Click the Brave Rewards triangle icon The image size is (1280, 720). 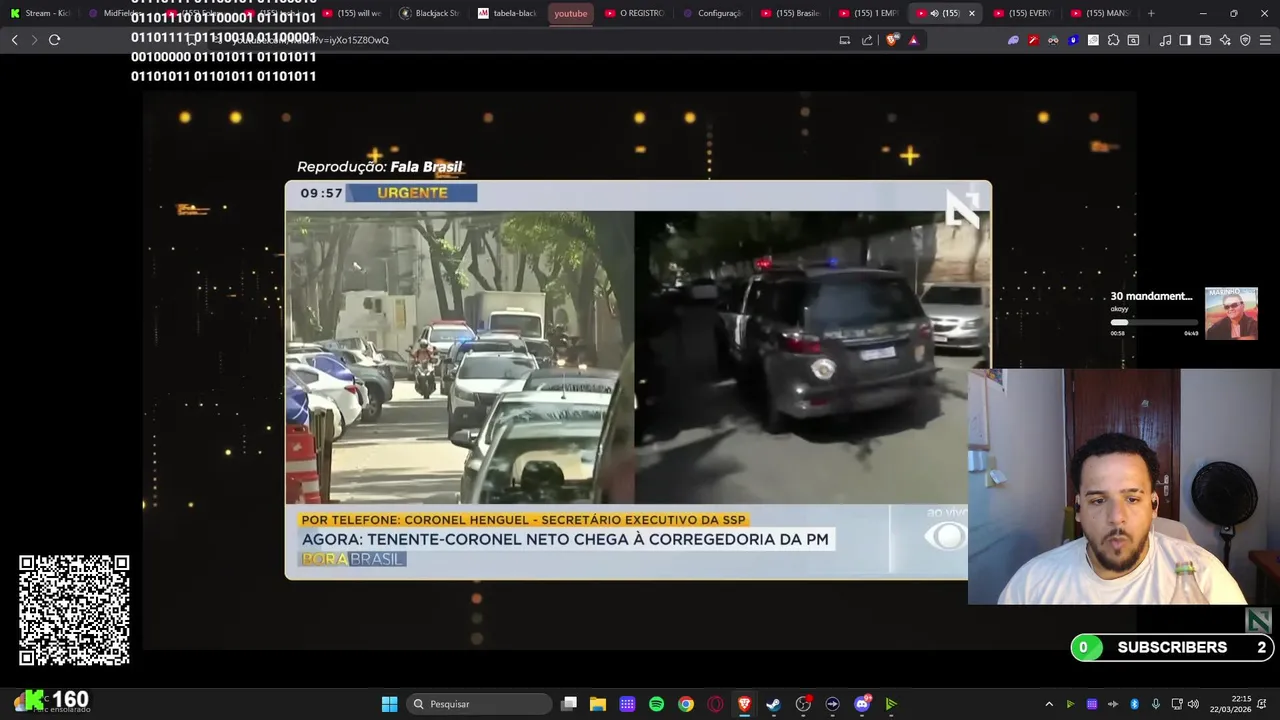tap(913, 40)
